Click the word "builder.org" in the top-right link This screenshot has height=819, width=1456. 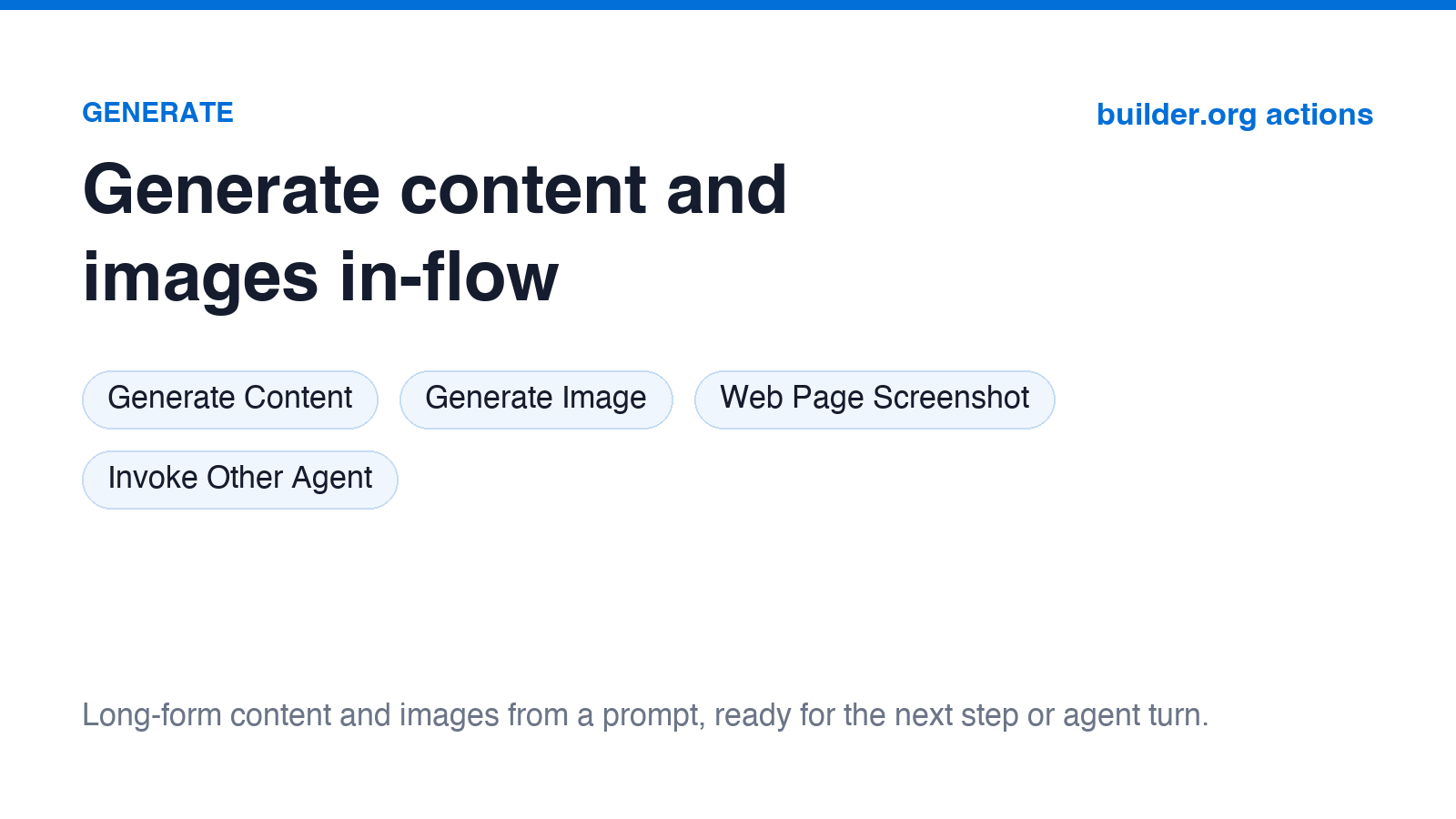[x=1177, y=115]
